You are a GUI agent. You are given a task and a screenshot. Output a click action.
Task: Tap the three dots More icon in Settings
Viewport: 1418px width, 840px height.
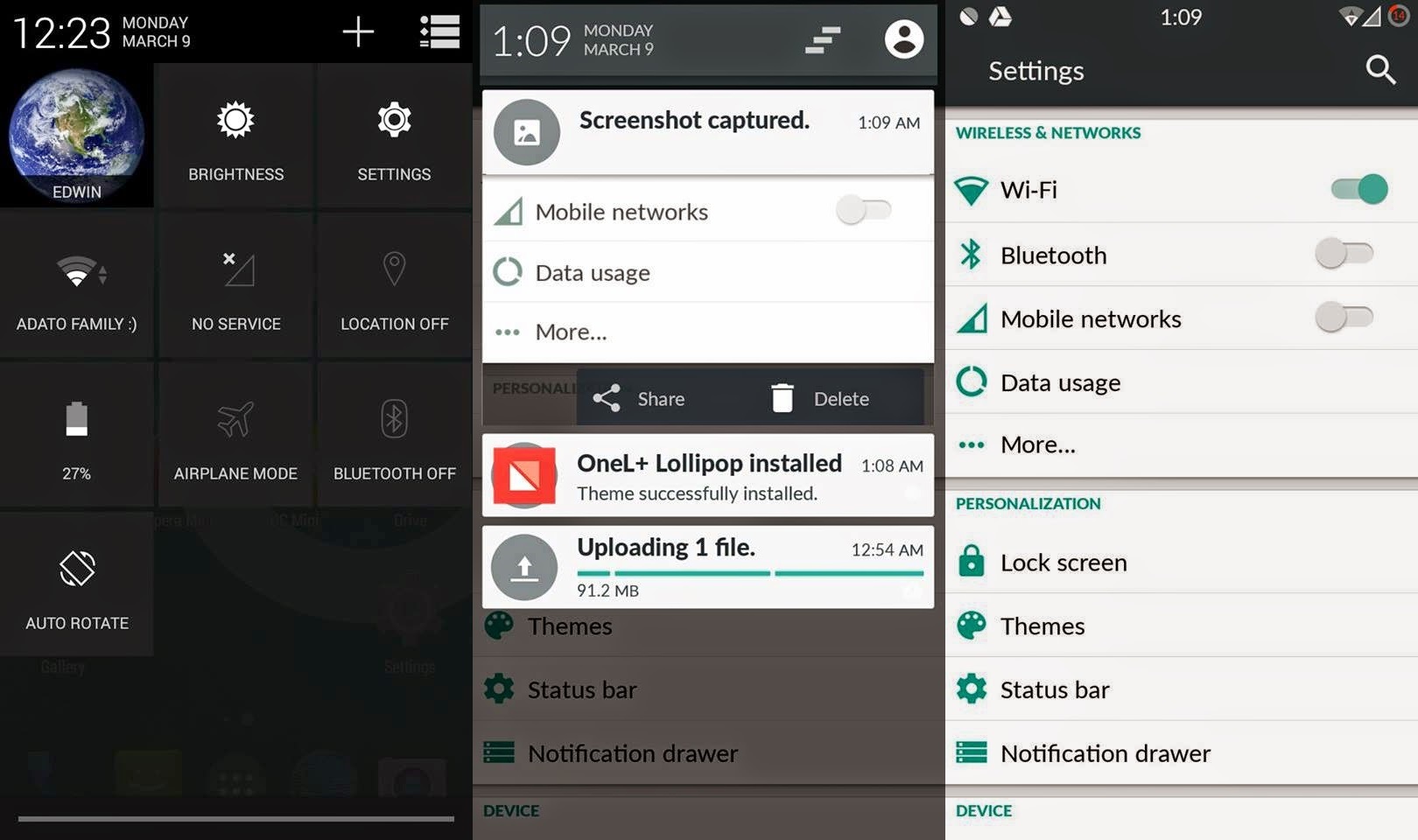point(972,444)
